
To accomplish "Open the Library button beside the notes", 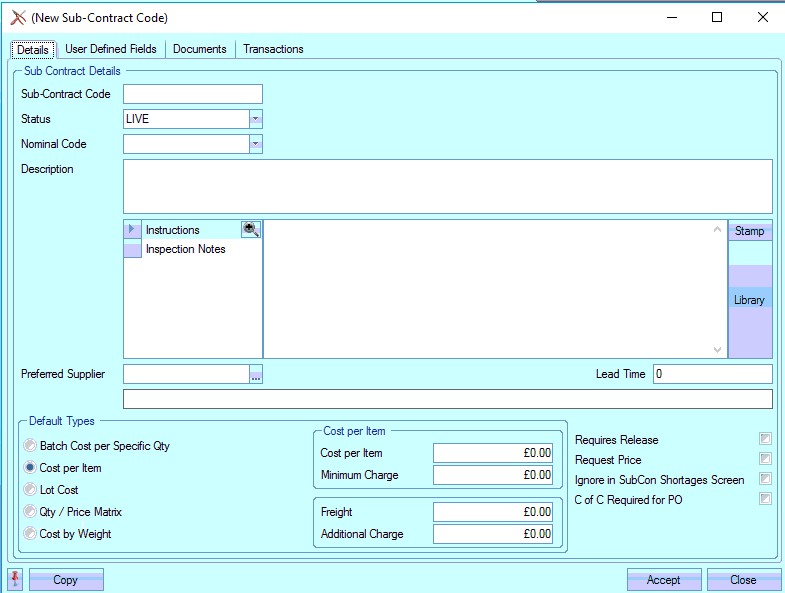I will pyautogui.click(x=749, y=300).
